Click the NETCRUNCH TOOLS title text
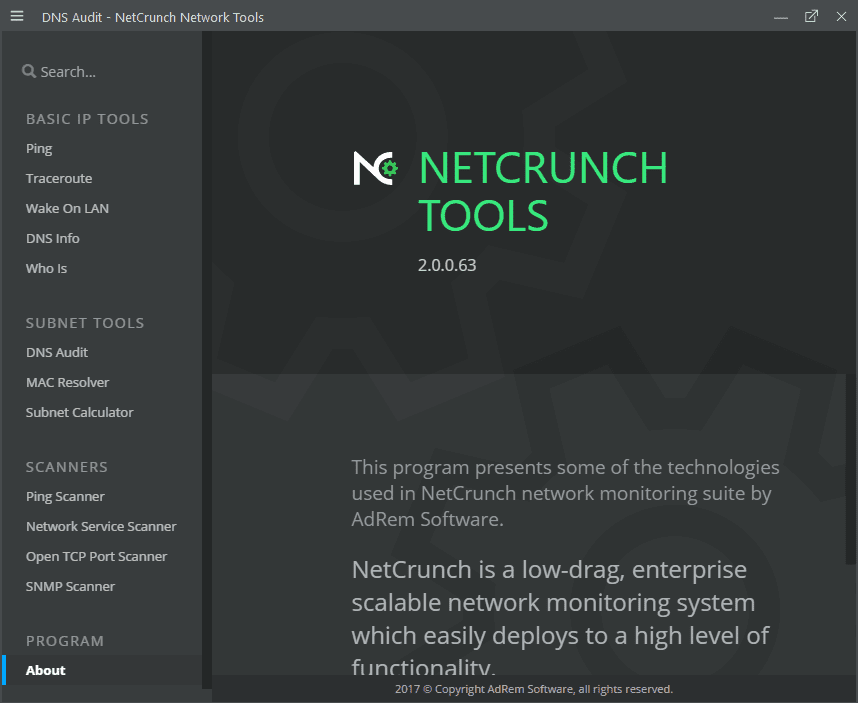Image resolution: width=858 pixels, height=703 pixels. pos(543,191)
